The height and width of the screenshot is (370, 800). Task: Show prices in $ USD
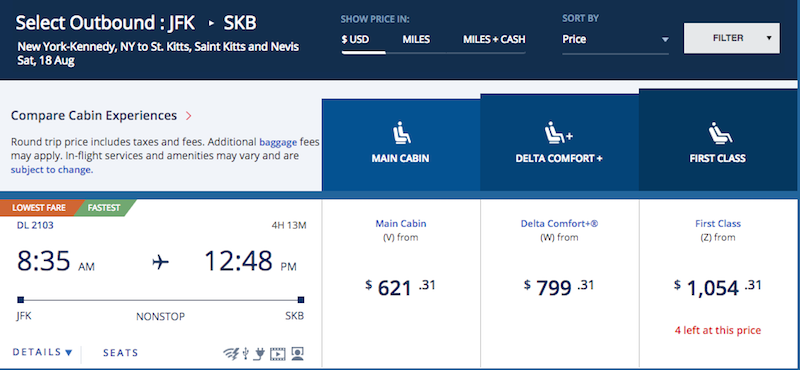[x=356, y=39]
